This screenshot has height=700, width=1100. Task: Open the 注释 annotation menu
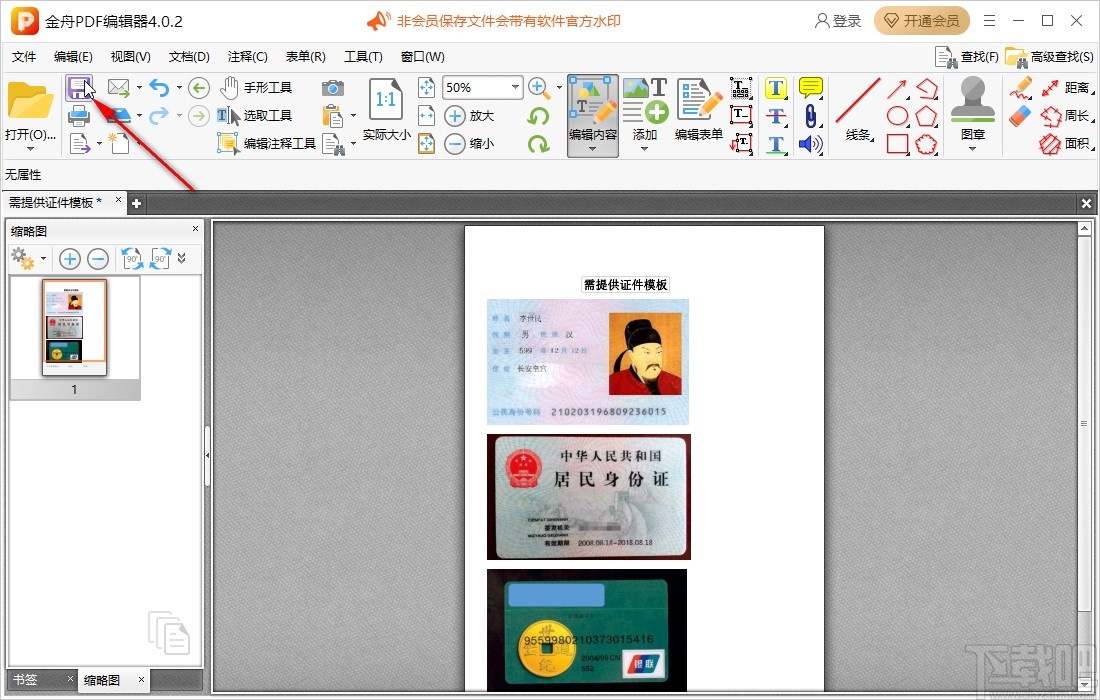[x=247, y=57]
